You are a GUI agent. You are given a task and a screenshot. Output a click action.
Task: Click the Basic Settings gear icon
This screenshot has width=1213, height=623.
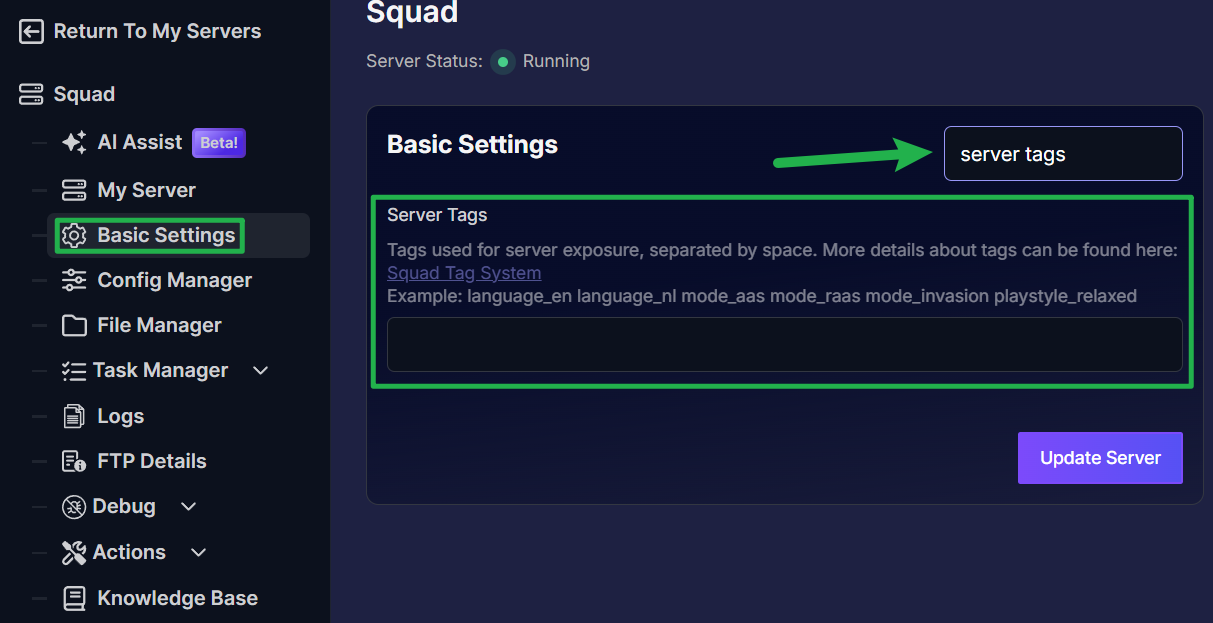[74, 236]
